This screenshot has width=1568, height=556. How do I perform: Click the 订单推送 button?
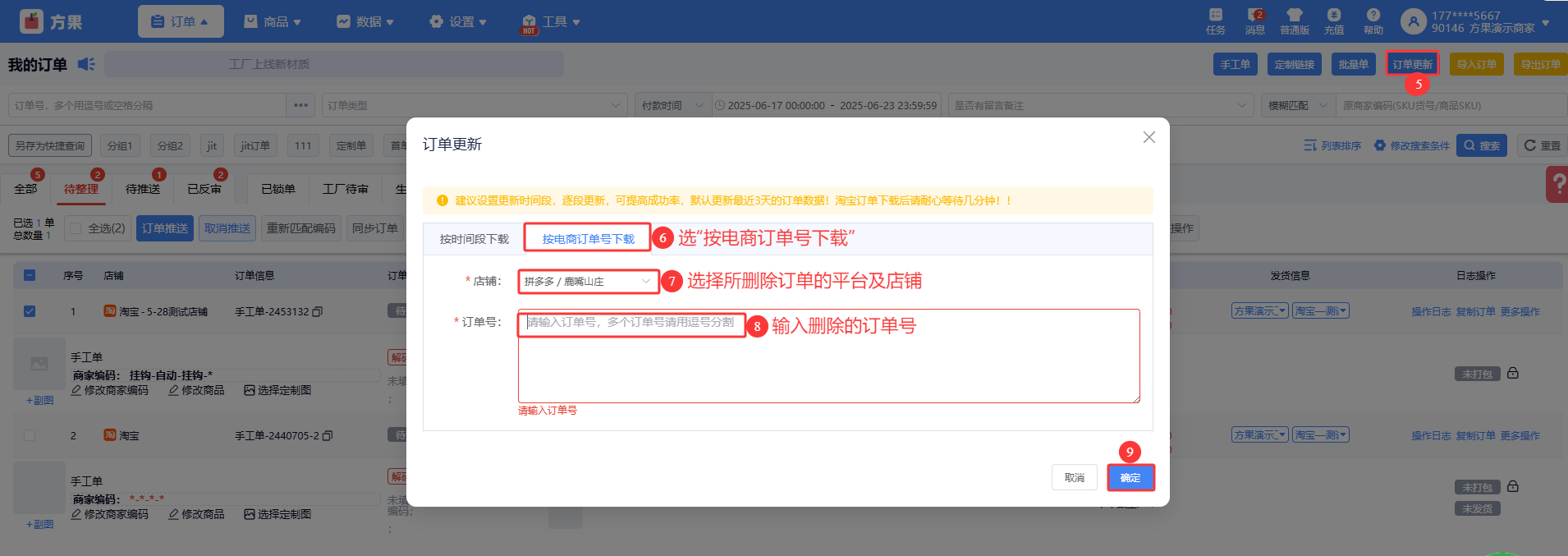165,228
